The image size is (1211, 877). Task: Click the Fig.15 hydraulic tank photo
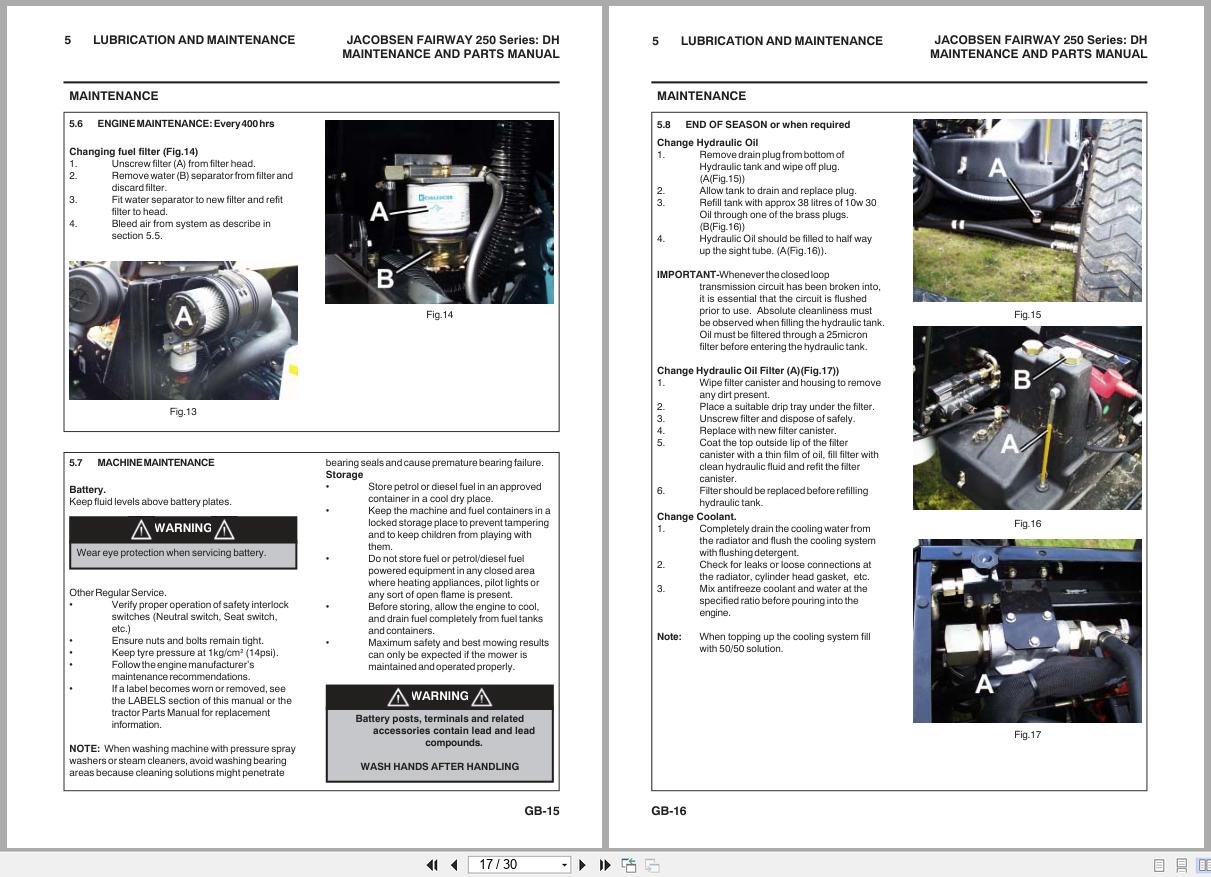1027,210
